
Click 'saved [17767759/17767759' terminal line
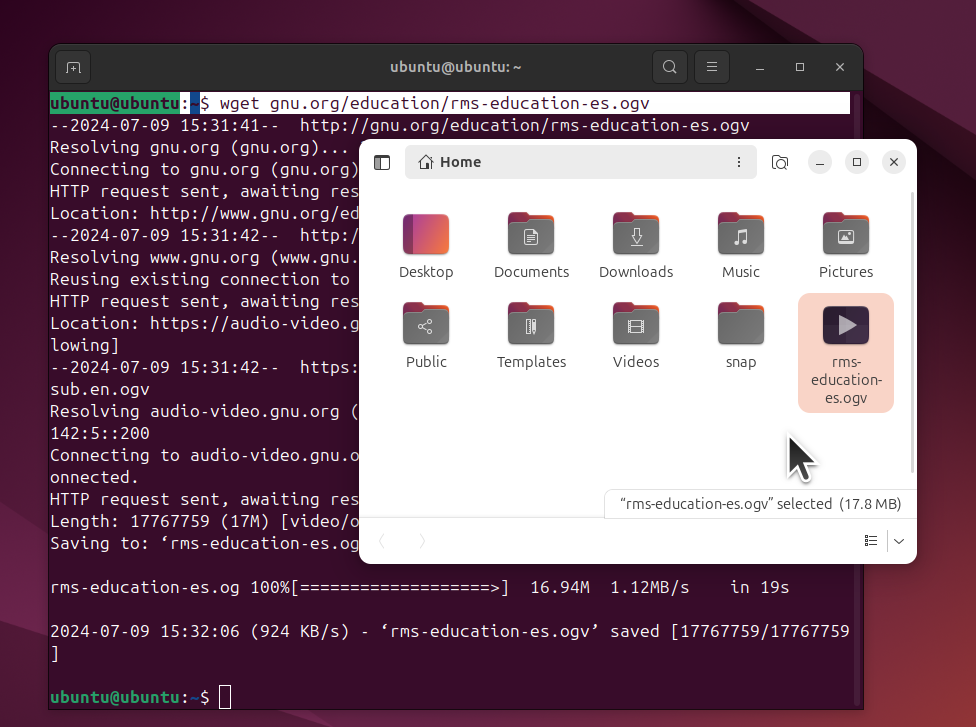[x=730, y=631]
